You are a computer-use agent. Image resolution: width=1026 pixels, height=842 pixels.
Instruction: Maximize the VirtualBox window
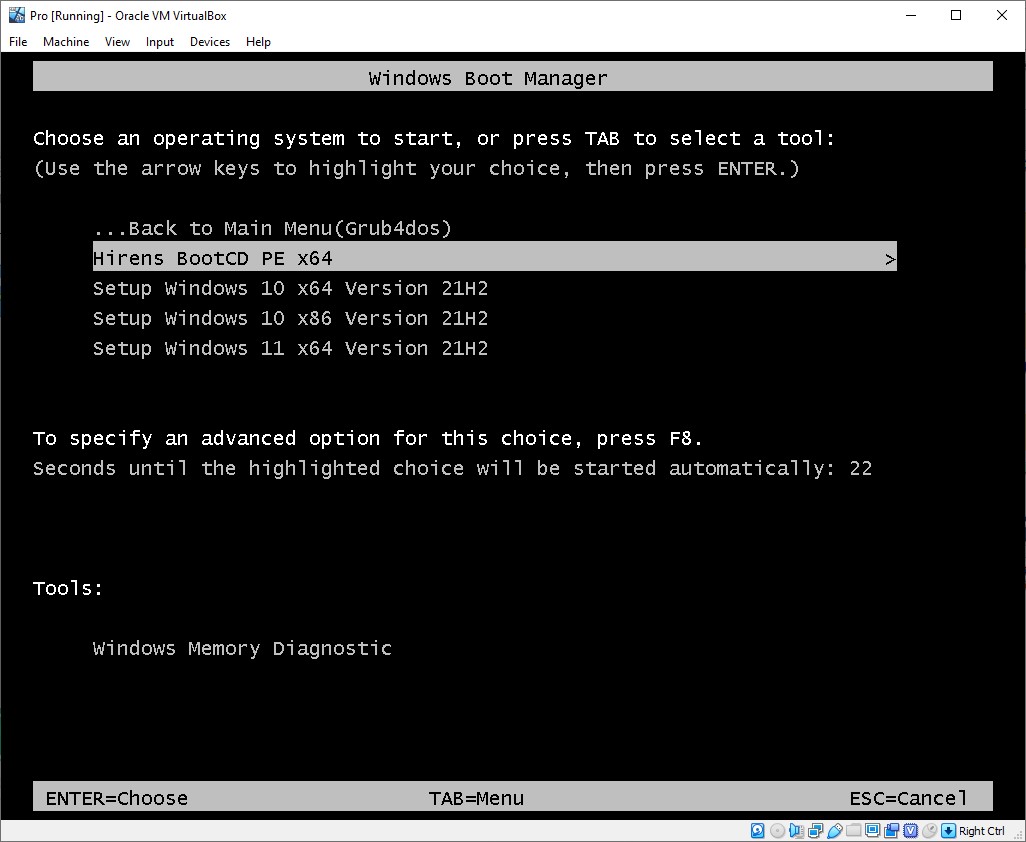[x=956, y=15]
